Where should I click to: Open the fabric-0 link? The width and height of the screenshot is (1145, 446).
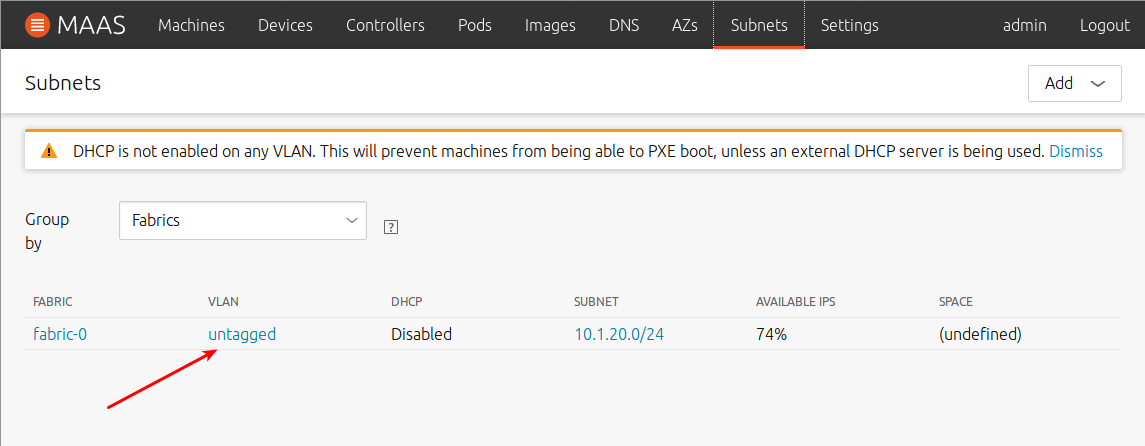click(x=60, y=334)
